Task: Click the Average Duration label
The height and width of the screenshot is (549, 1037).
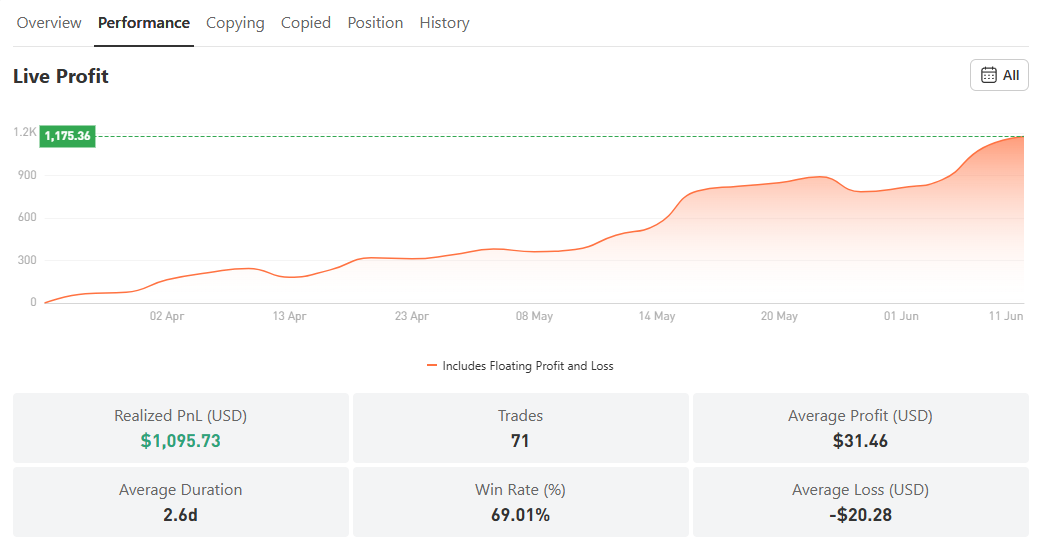Action: point(181,490)
